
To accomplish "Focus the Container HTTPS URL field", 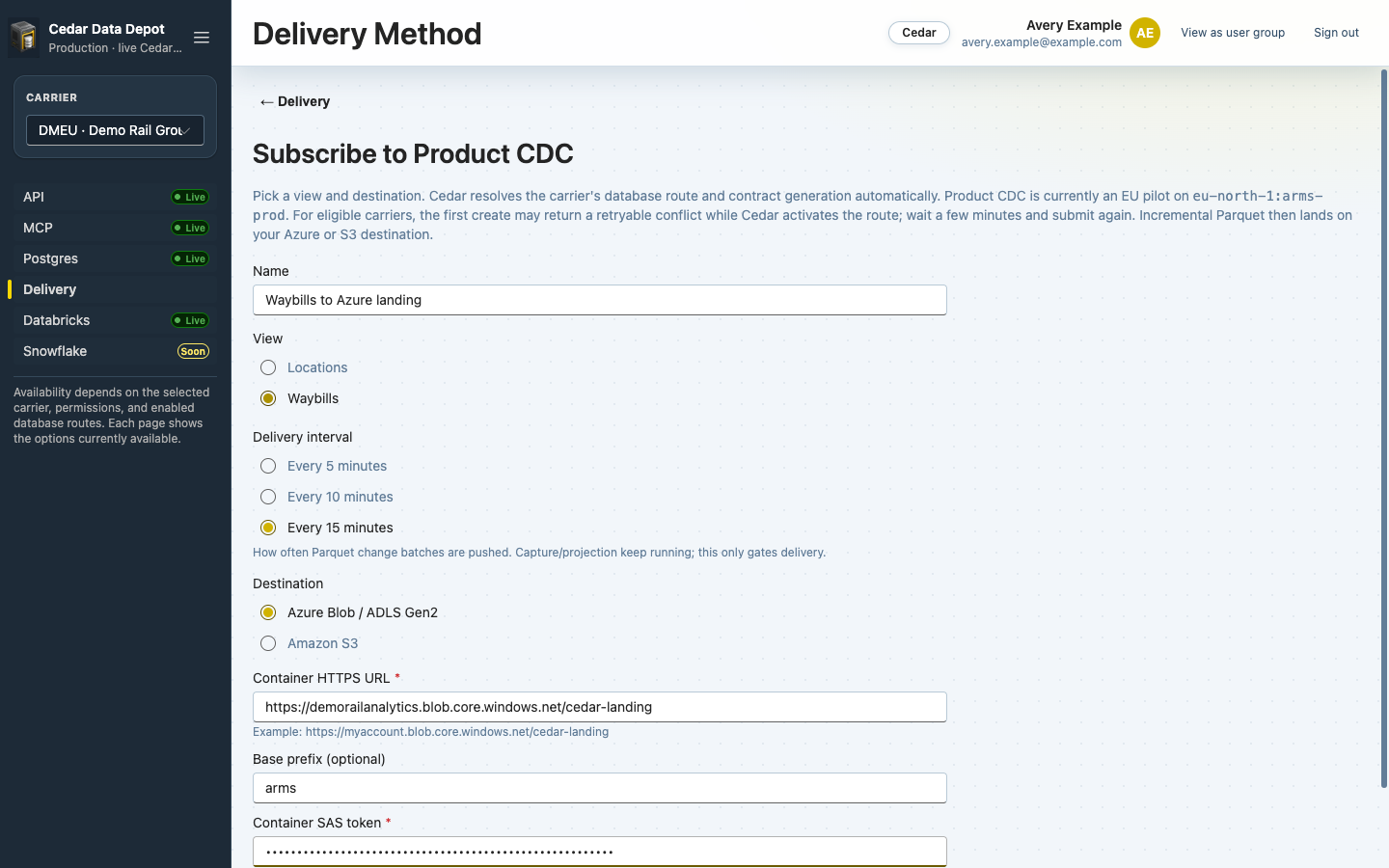I will 600,707.
